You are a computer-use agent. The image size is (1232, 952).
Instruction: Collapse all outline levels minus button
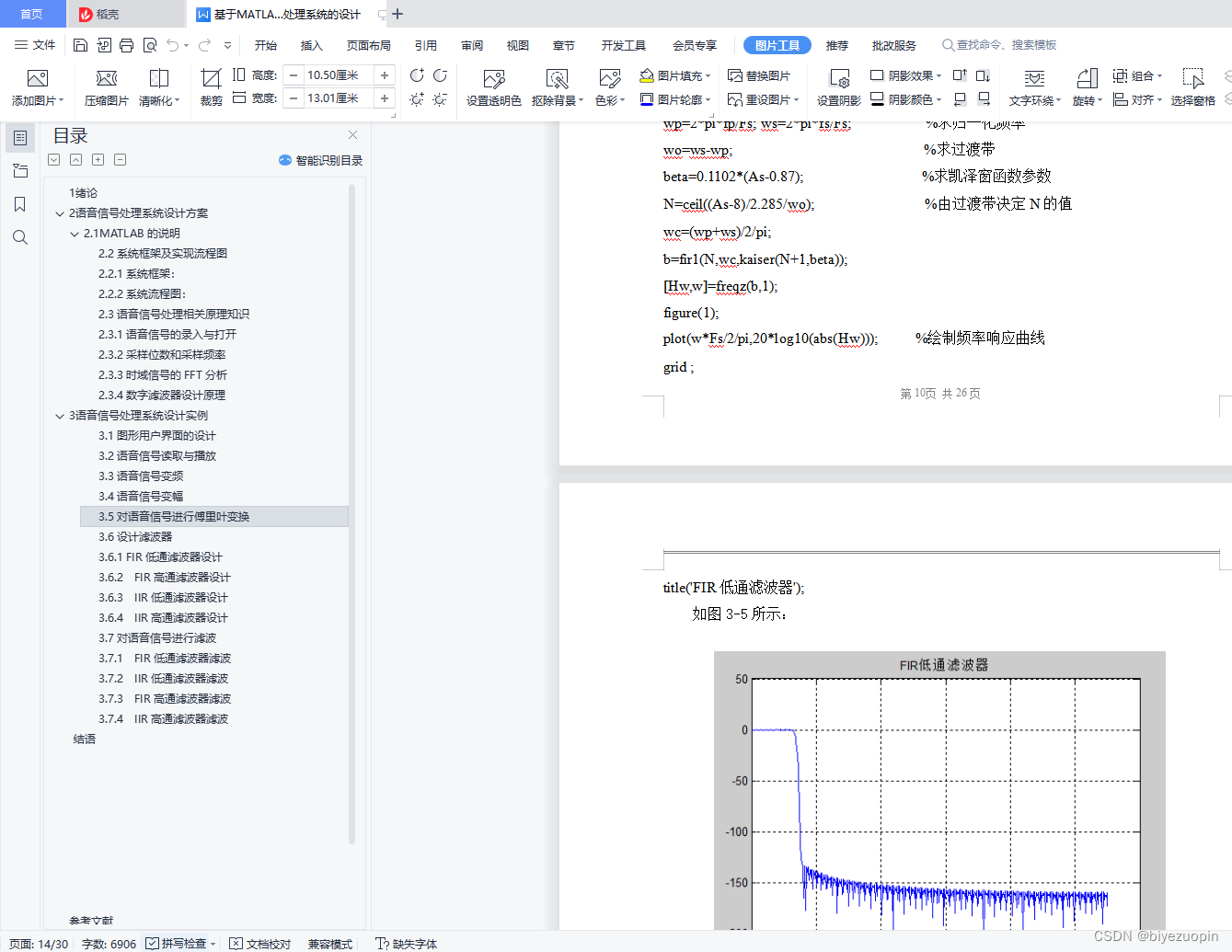120,159
